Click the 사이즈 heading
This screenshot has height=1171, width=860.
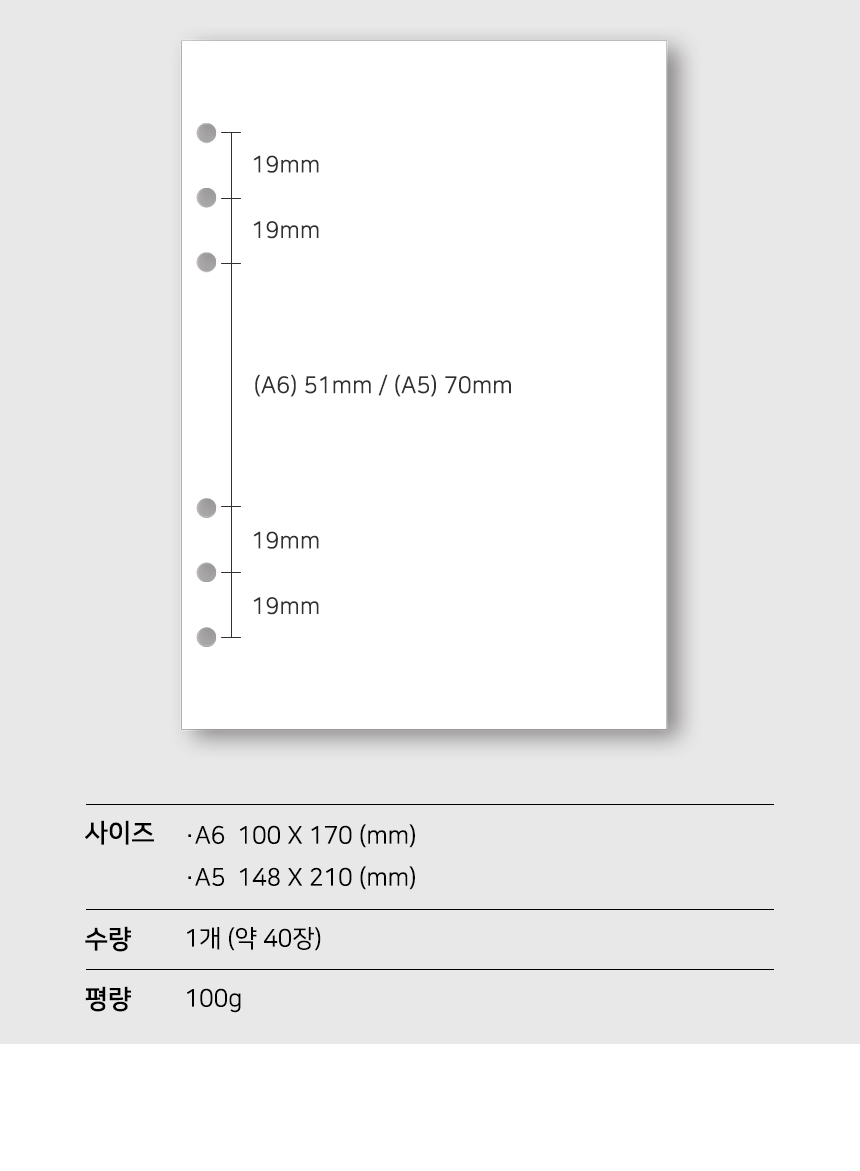pos(119,833)
